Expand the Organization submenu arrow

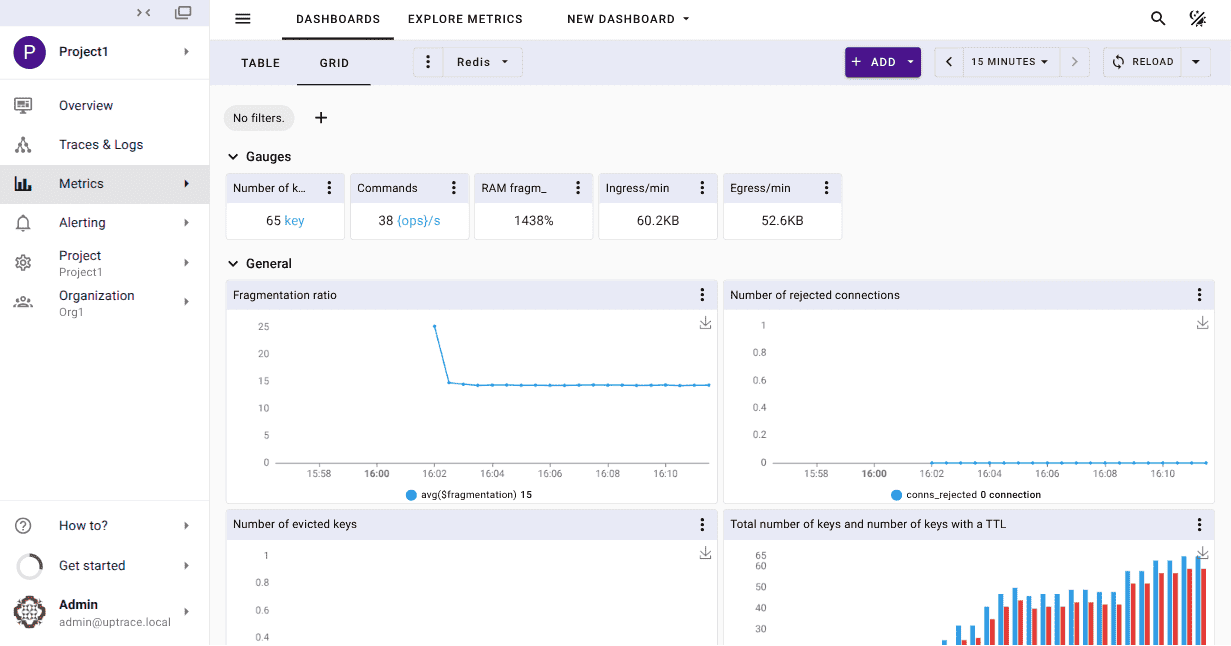(186, 302)
